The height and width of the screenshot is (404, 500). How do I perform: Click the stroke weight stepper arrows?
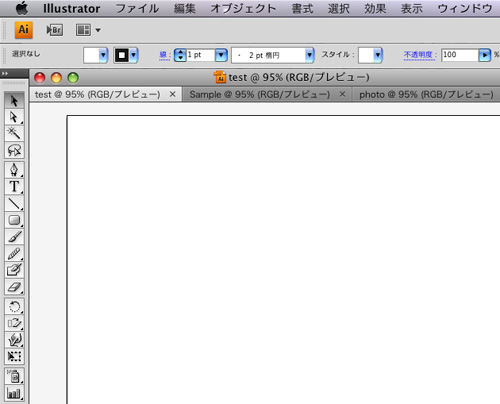click(x=180, y=55)
